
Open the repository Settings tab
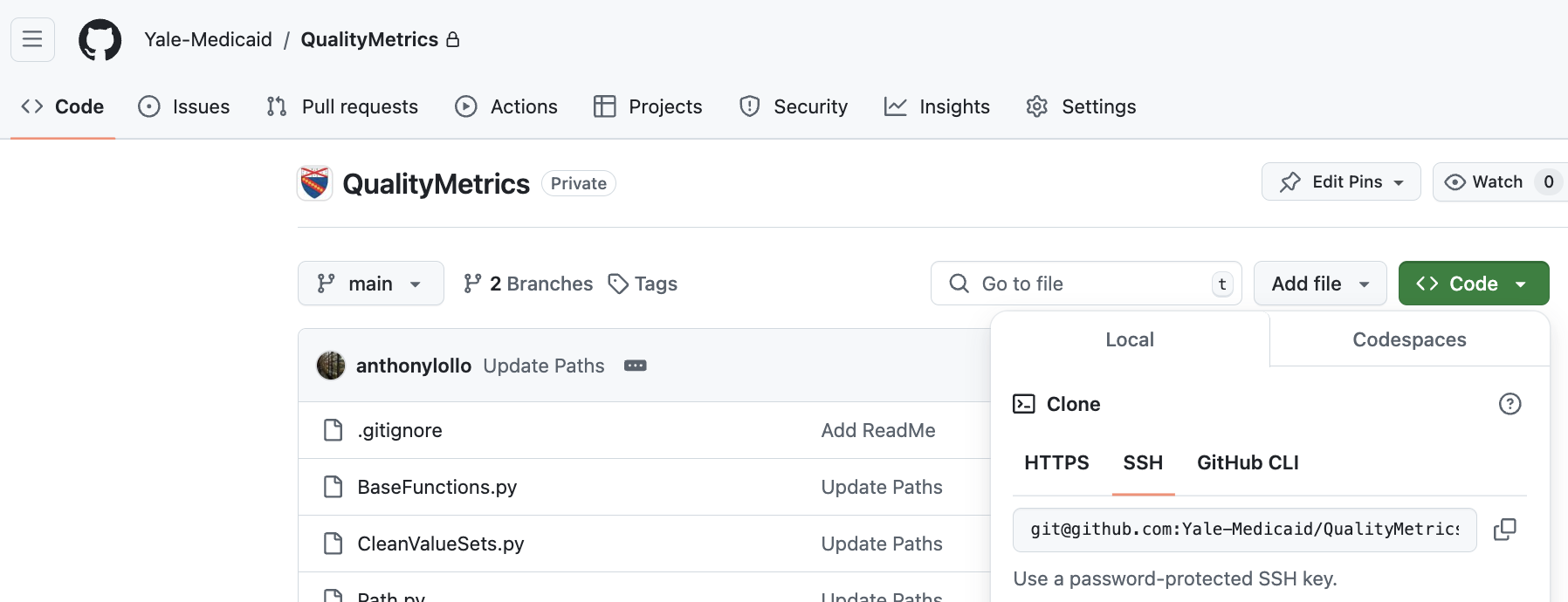click(1081, 106)
